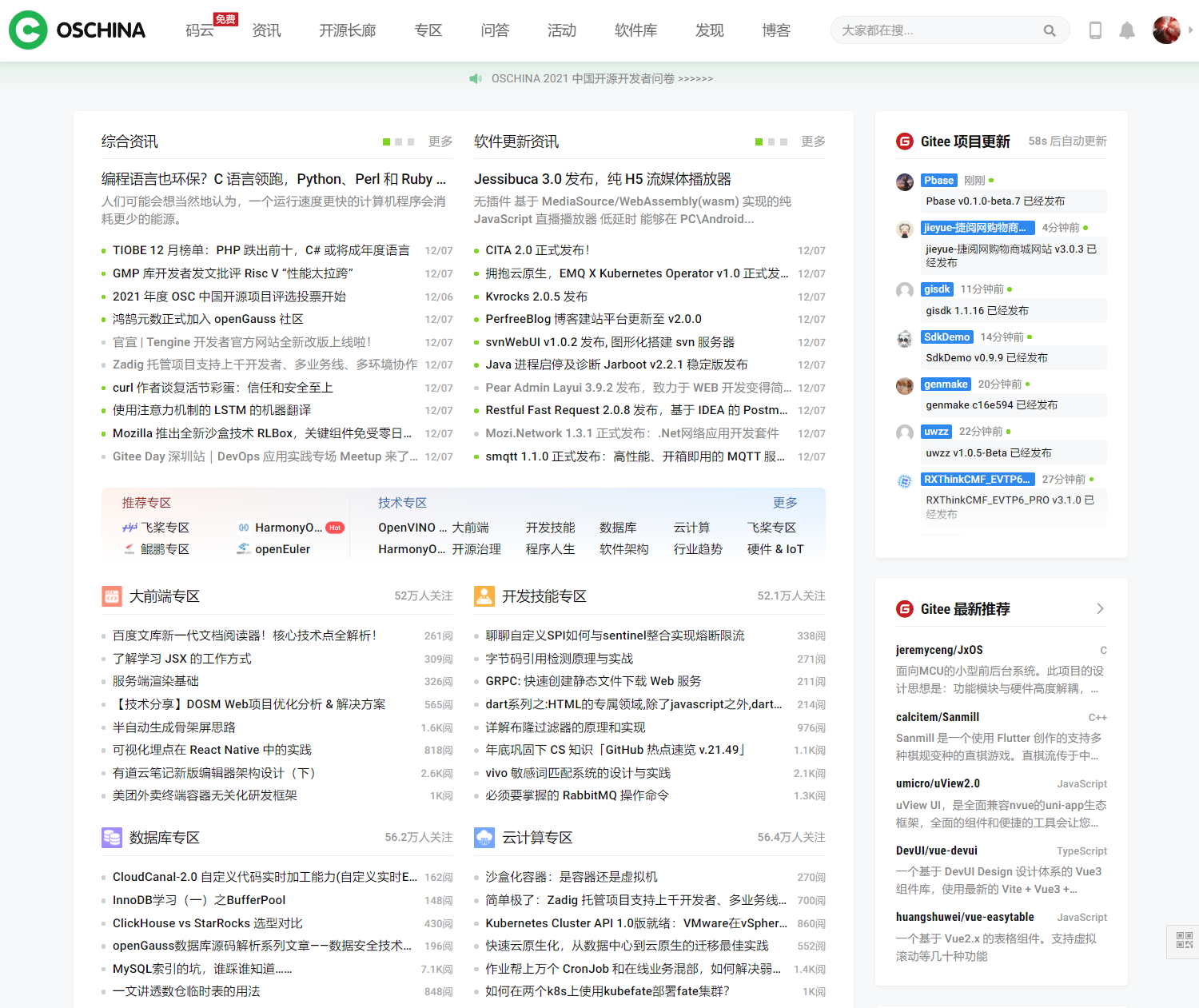The image size is (1199, 1008).
Task: Expand the Gitee 最新推荐 chevron arrow
Action: tap(1101, 609)
